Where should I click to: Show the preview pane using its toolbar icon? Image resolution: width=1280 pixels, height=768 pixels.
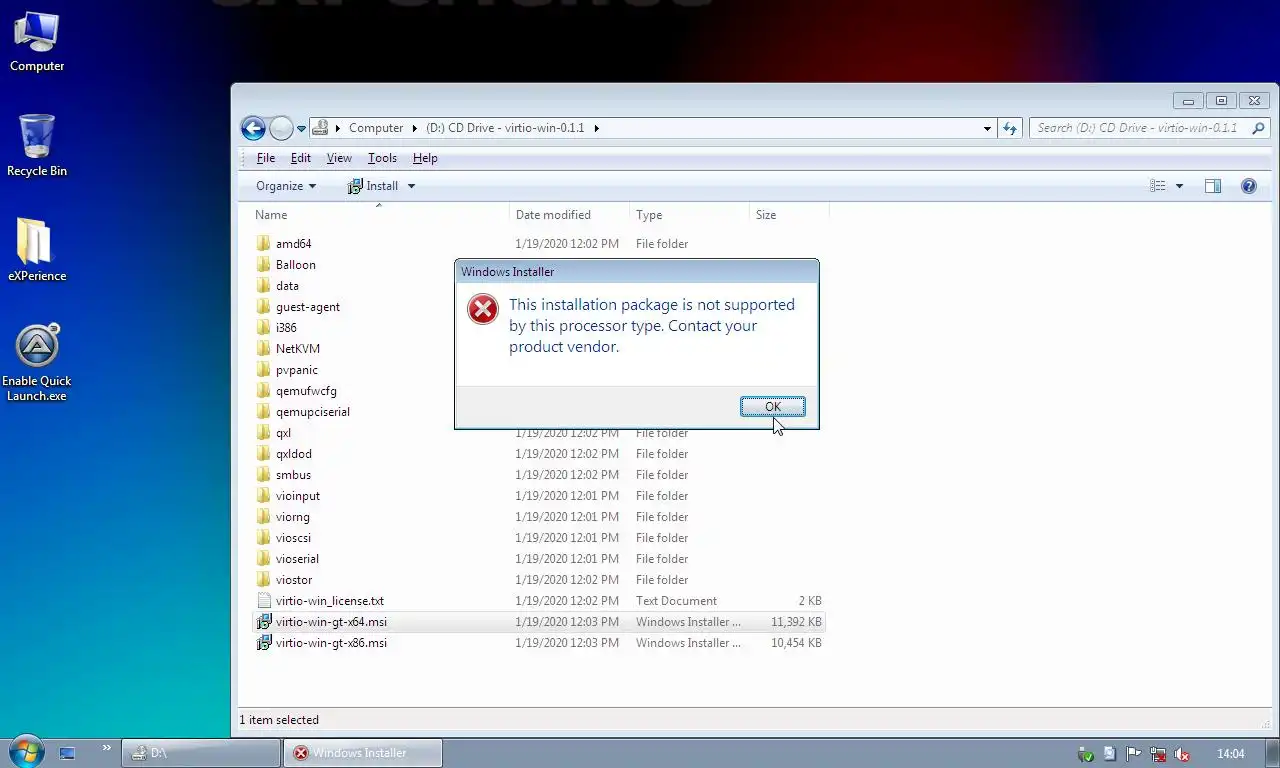point(1213,186)
